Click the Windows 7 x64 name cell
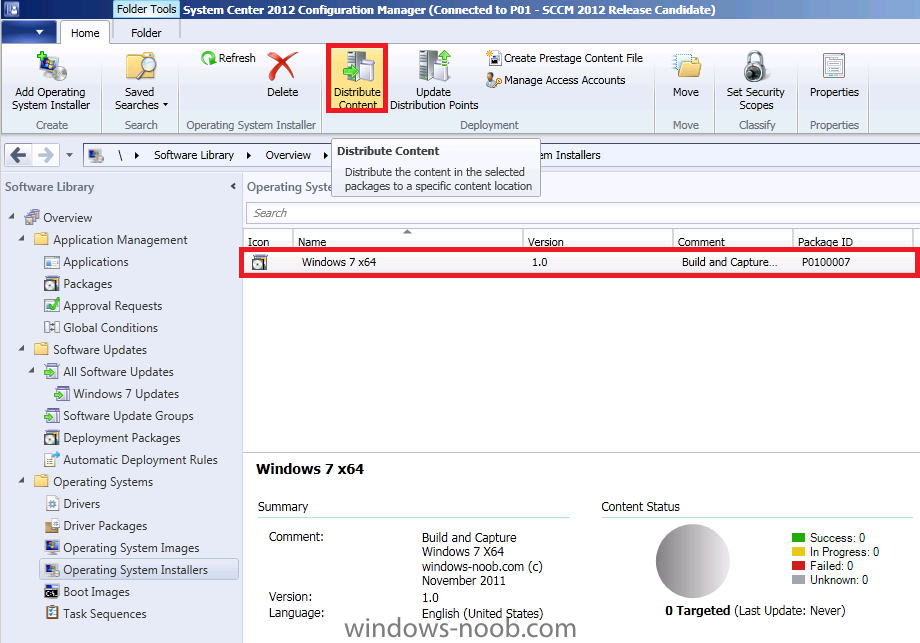This screenshot has height=643, width=920. [x=339, y=262]
